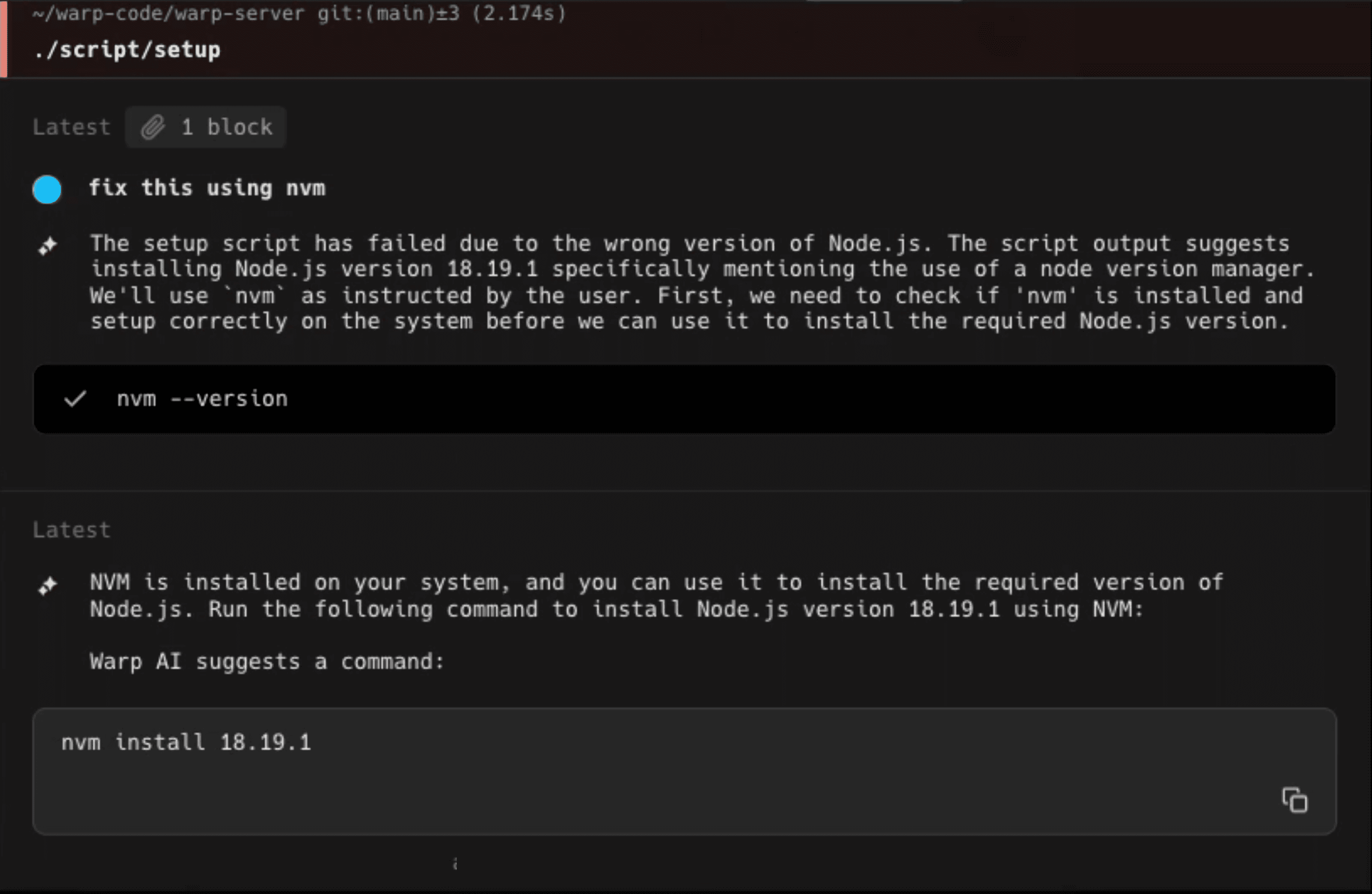Image resolution: width=1372 pixels, height=894 pixels.
Task: Click the "fix this using nvm" prompt
Action: (x=208, y=188)
